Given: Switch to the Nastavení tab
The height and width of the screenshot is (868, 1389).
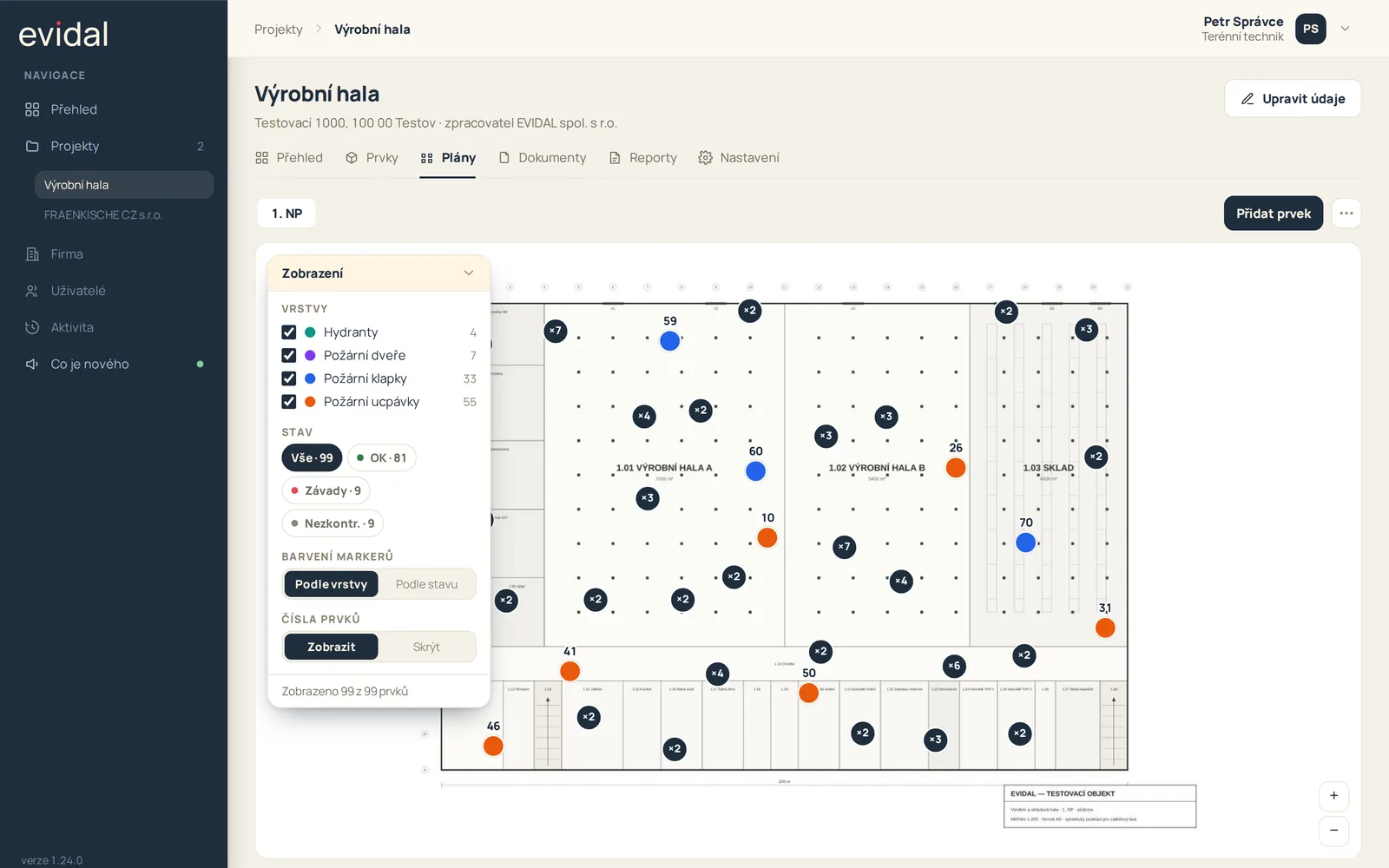Looking at the screenshot, I should point(739,158).
